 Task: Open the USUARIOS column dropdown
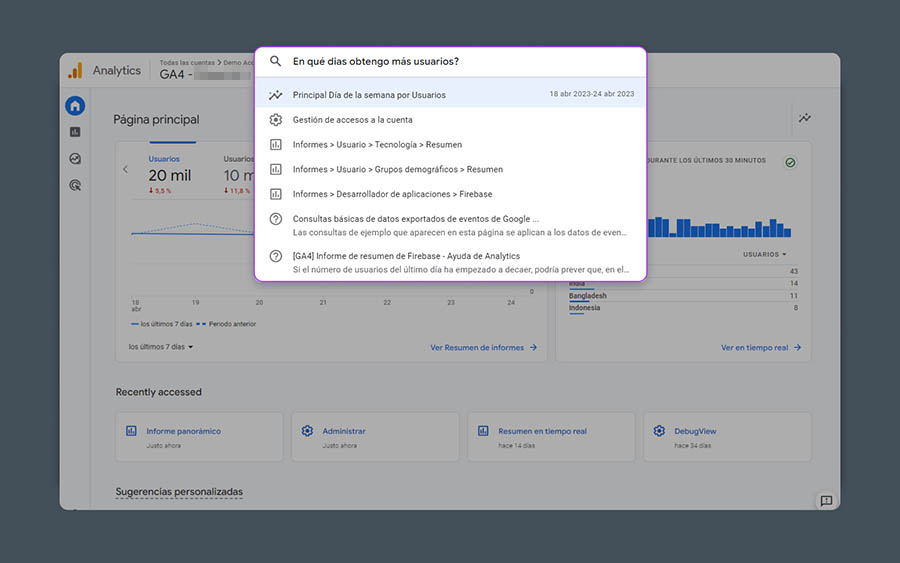(x=765, y=255)
